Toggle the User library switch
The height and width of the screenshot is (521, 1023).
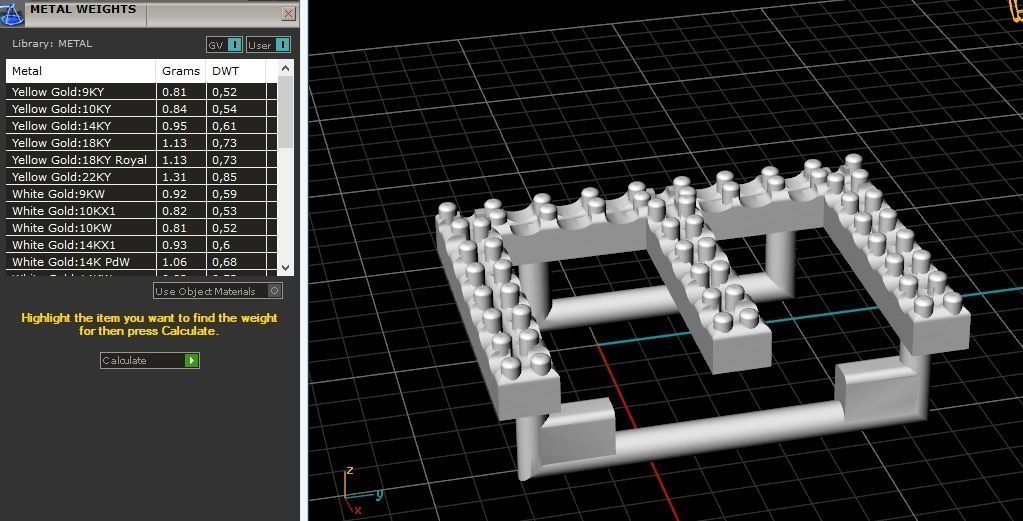269,45
